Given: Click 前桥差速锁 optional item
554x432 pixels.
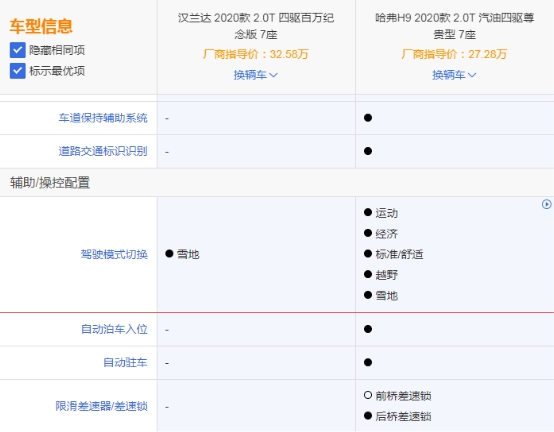Looking at the screenshot, I should (x=403, y=396).
